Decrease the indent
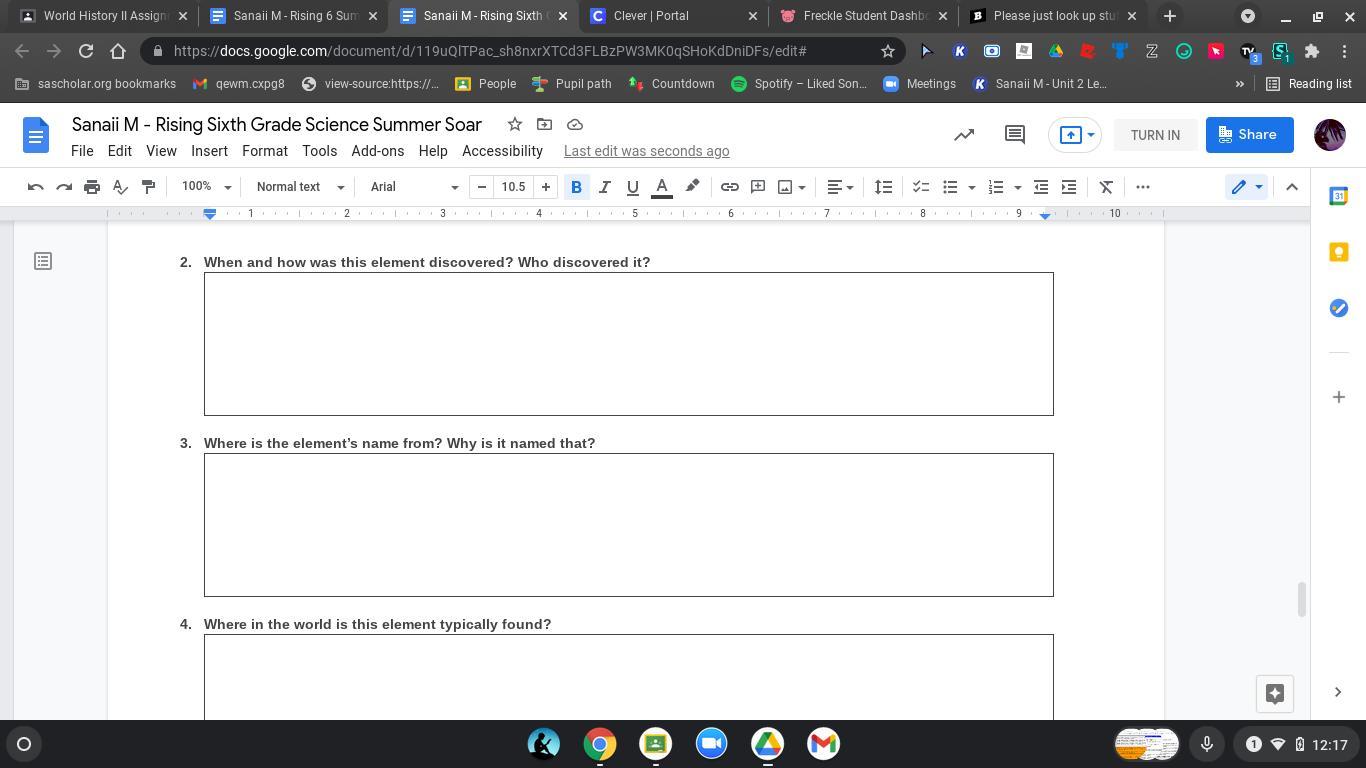Image resolution: width=1366 pixels, height=768 pixels. pyautogui.click(x=1041, y=187)
